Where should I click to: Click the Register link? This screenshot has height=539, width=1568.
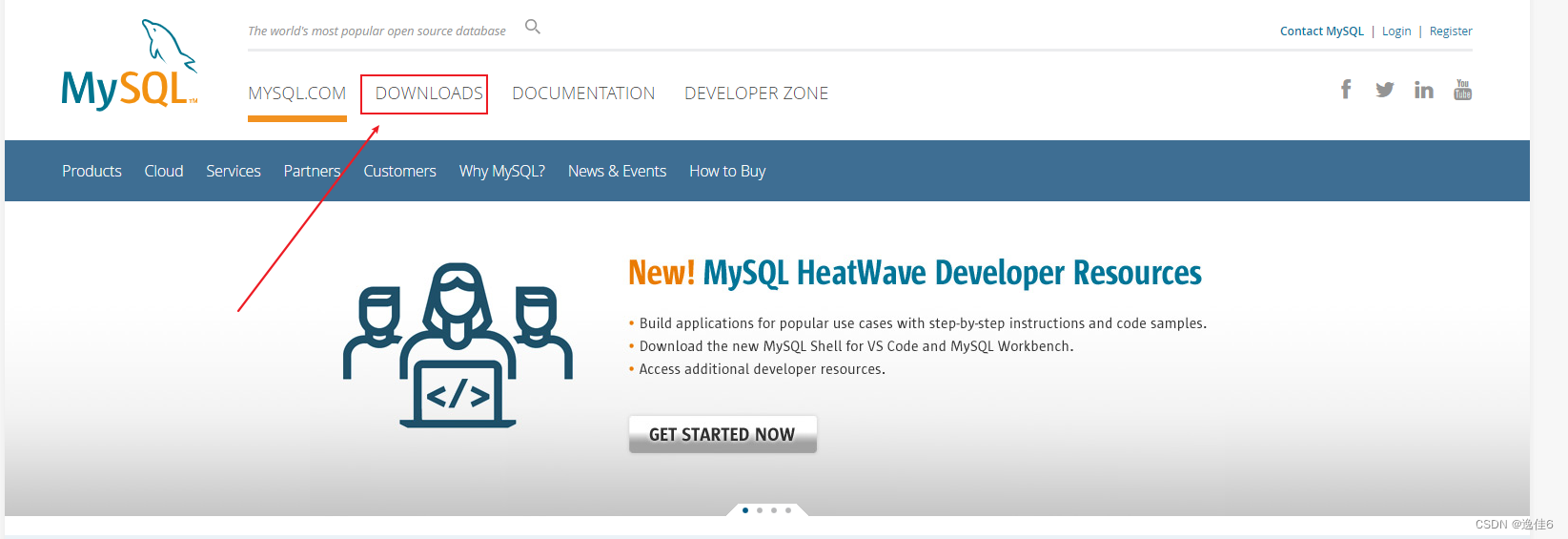tap(1451, 31)
